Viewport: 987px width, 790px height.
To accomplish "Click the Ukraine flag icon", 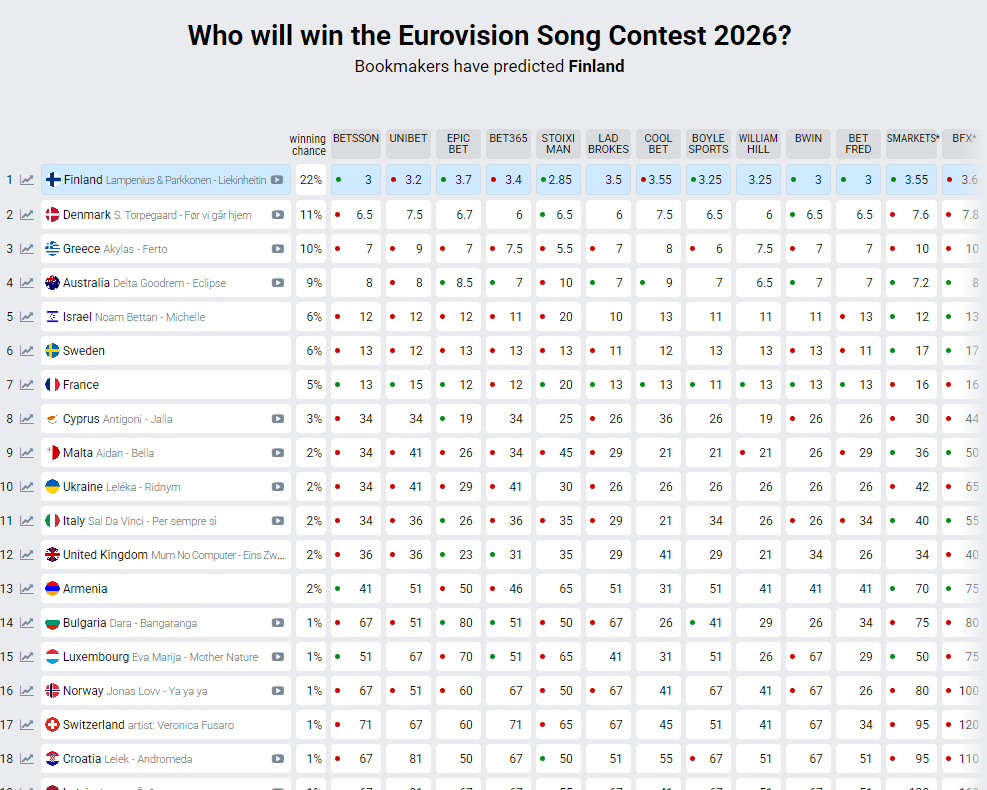I will tap(52, 487).
